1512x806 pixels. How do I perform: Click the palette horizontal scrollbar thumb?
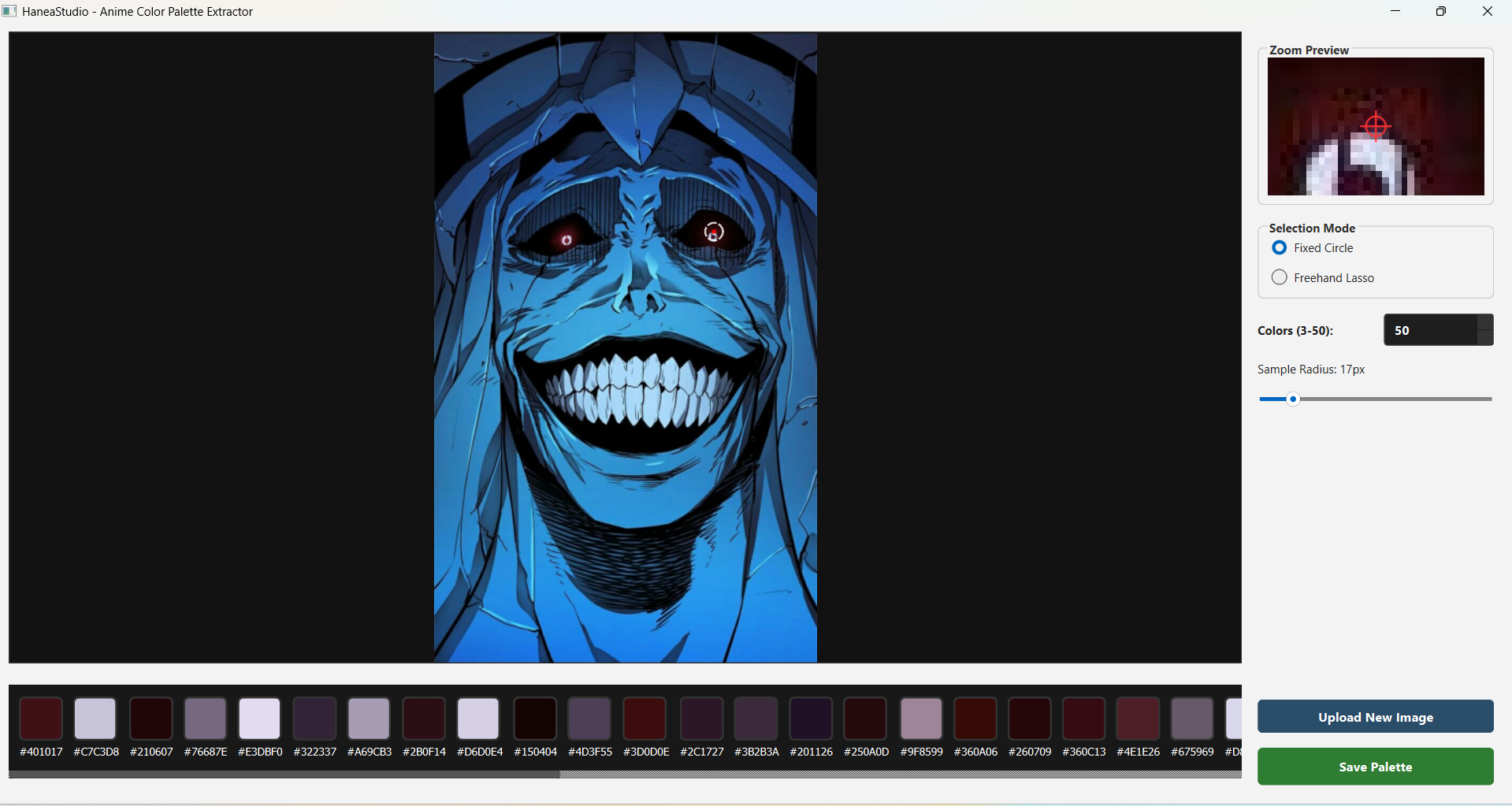coord(284,774)
